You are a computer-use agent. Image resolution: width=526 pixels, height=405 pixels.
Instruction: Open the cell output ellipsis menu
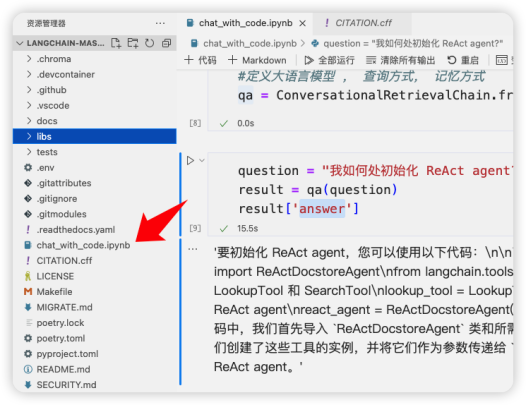(193, 249)
